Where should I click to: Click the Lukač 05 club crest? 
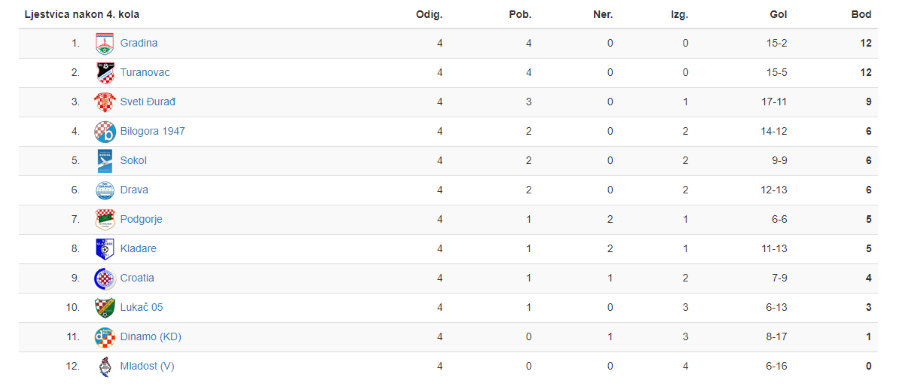point(104,308)
